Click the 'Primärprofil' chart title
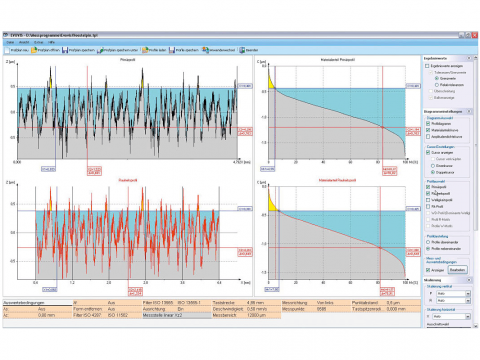The image size is (480, 360). pos(127,60)
